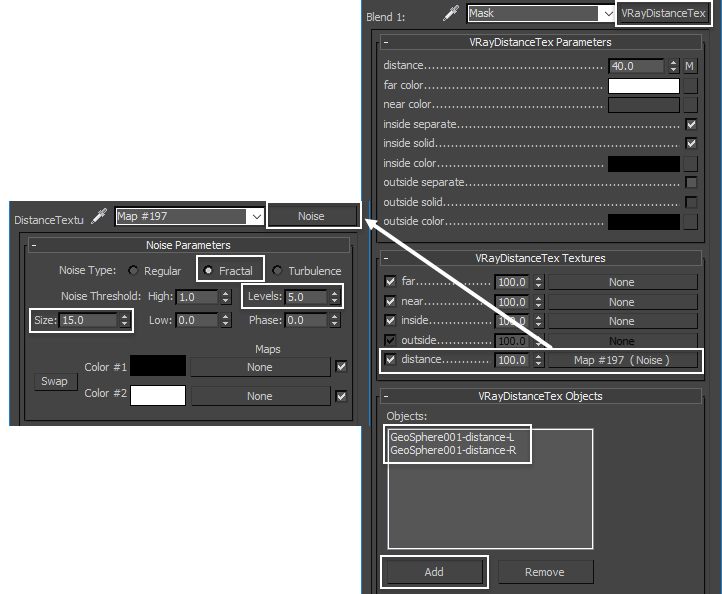Click the Swap colors button

(55, 381)
